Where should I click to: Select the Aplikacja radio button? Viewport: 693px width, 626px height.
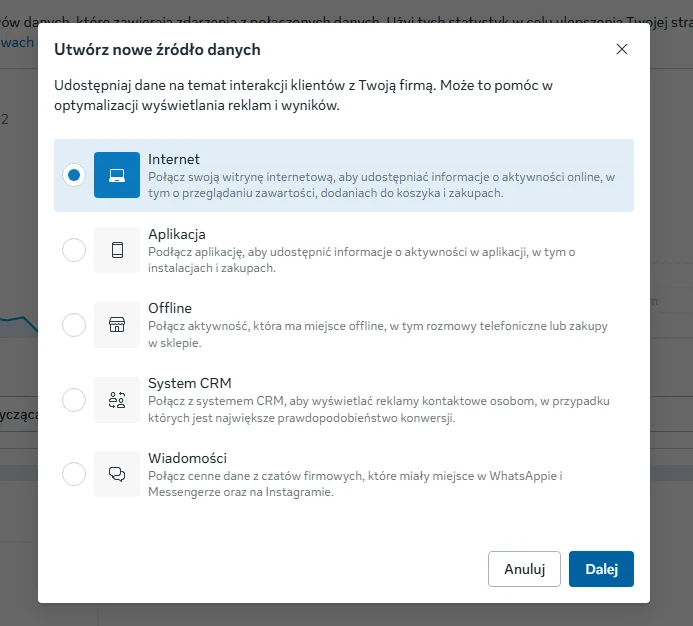click(x=74, y=250)
